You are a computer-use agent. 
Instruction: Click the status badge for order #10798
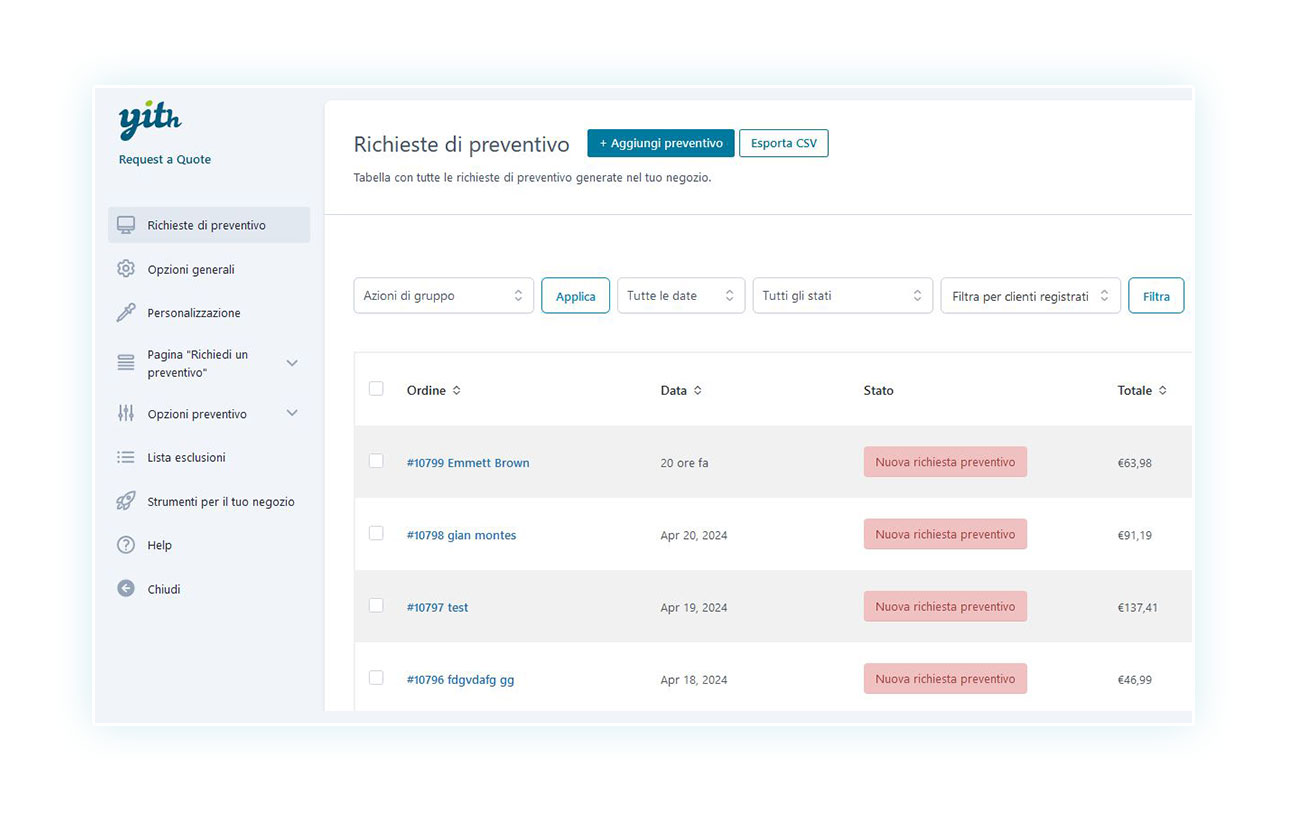click(x=945, y=534)
